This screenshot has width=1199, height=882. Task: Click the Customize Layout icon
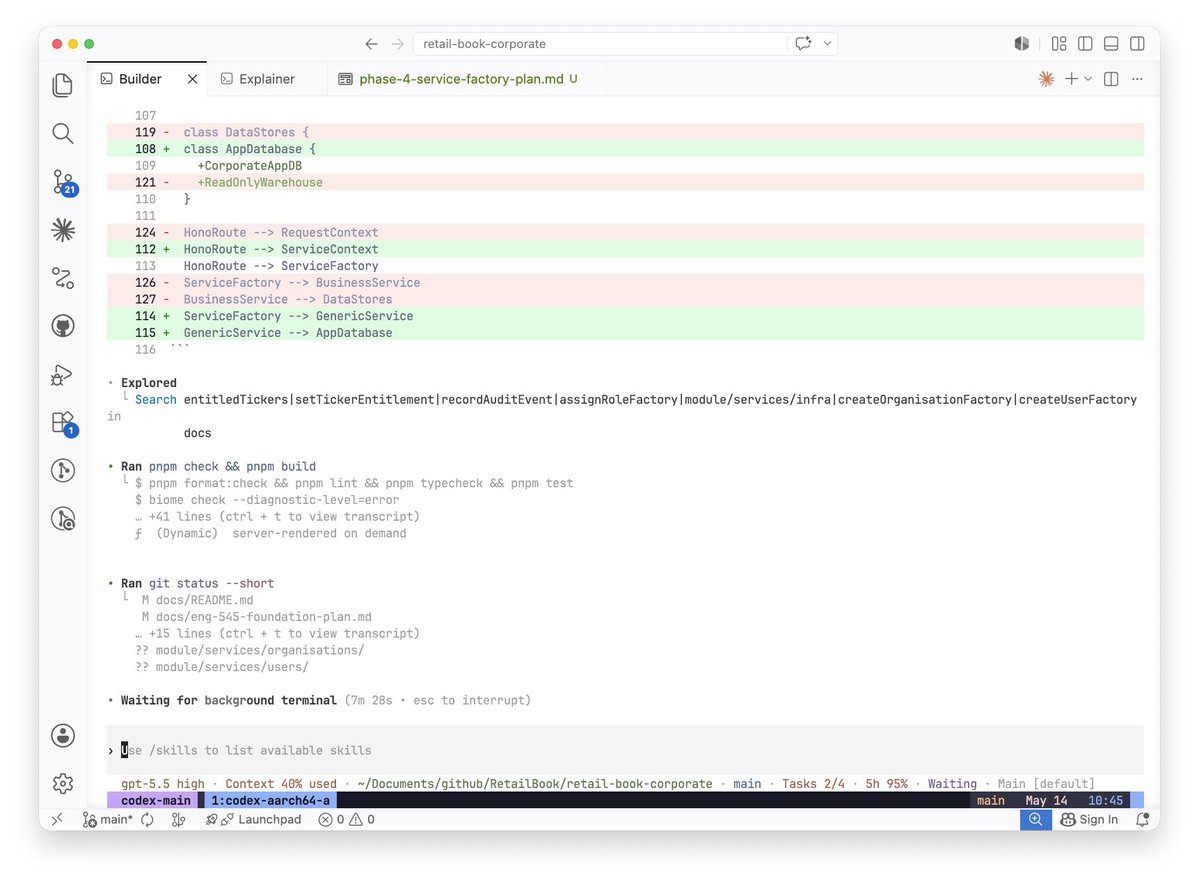(x=1059, y=44)
